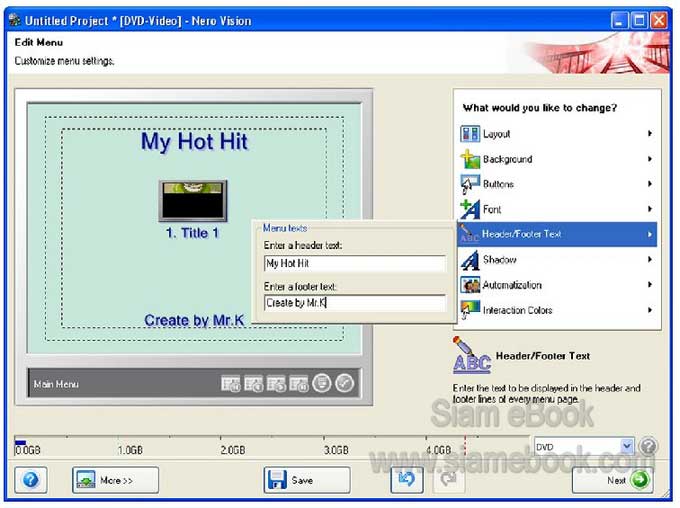This screenshot has height=508, width=680.
Task: Click the Shadow icon
Action: coord(470,260)
